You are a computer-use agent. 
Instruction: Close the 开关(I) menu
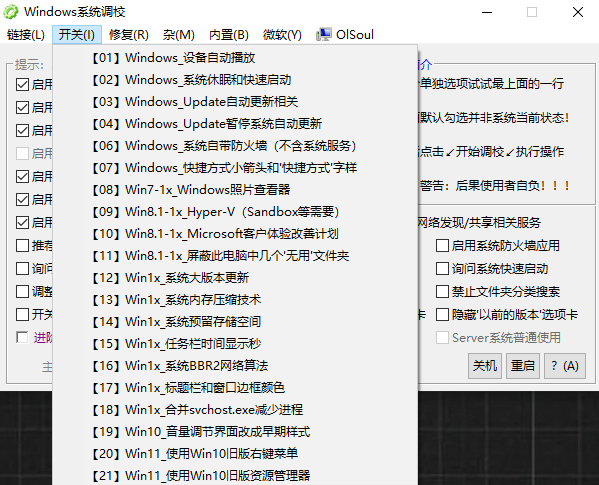(77, 35)
